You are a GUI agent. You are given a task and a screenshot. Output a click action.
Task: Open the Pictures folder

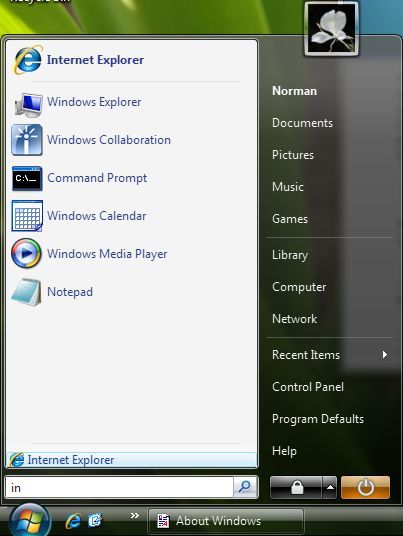click(x=293, y=155)
